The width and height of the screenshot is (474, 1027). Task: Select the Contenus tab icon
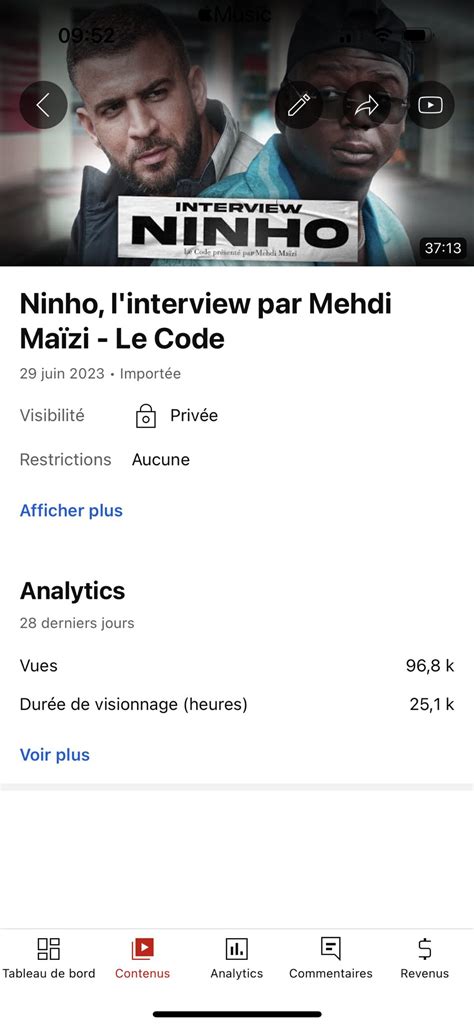142,948
